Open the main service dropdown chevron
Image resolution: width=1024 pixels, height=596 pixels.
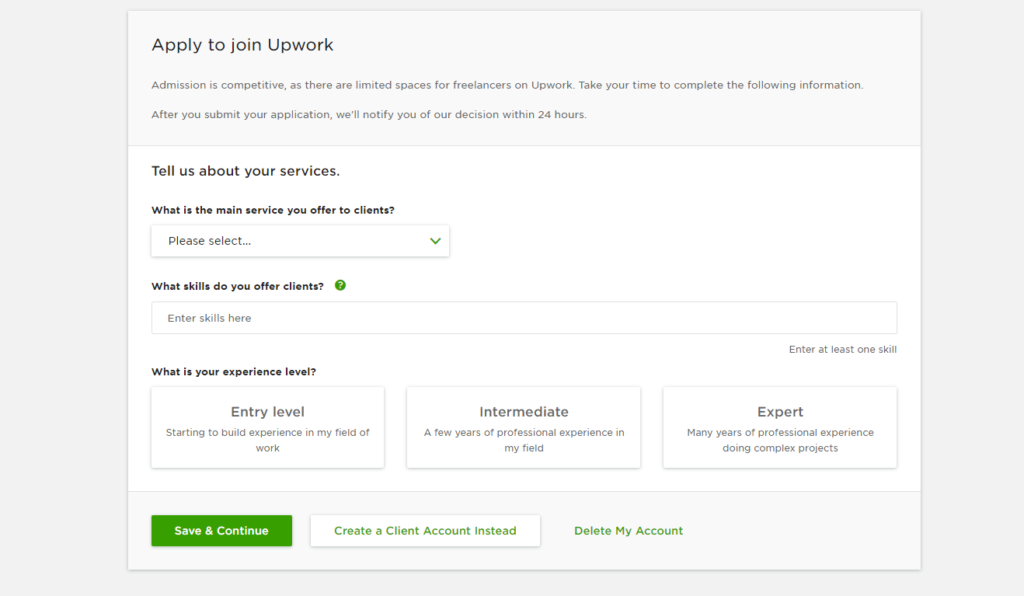[435, 241]
